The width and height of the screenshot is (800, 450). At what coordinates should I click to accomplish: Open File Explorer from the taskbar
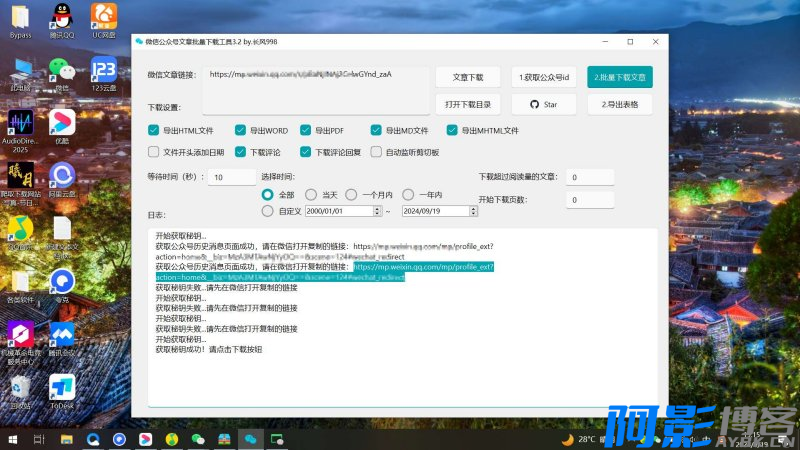(66, 439)
